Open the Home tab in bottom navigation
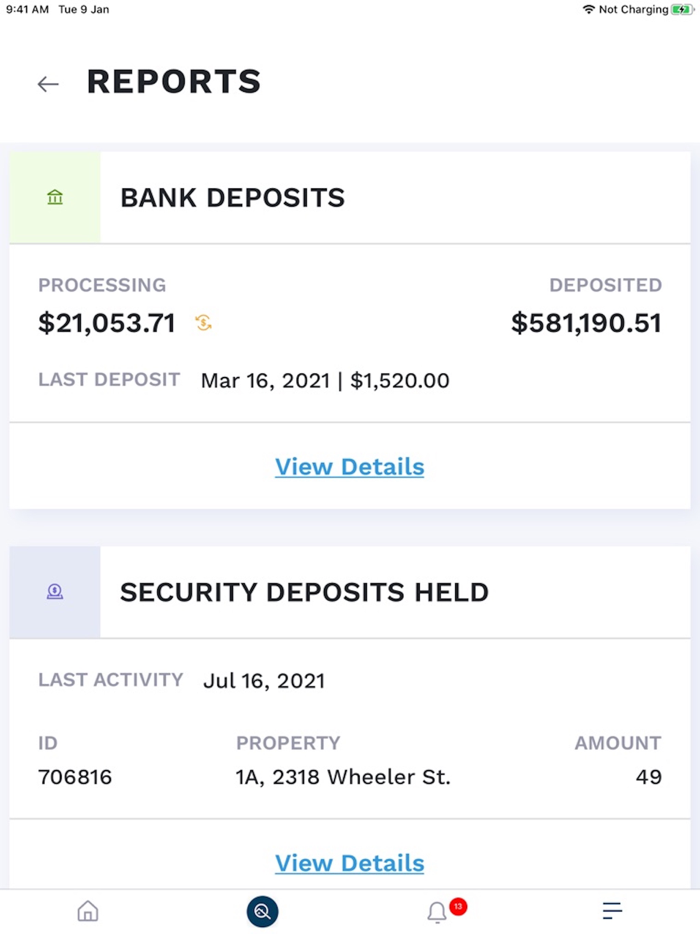 point(87,911)
